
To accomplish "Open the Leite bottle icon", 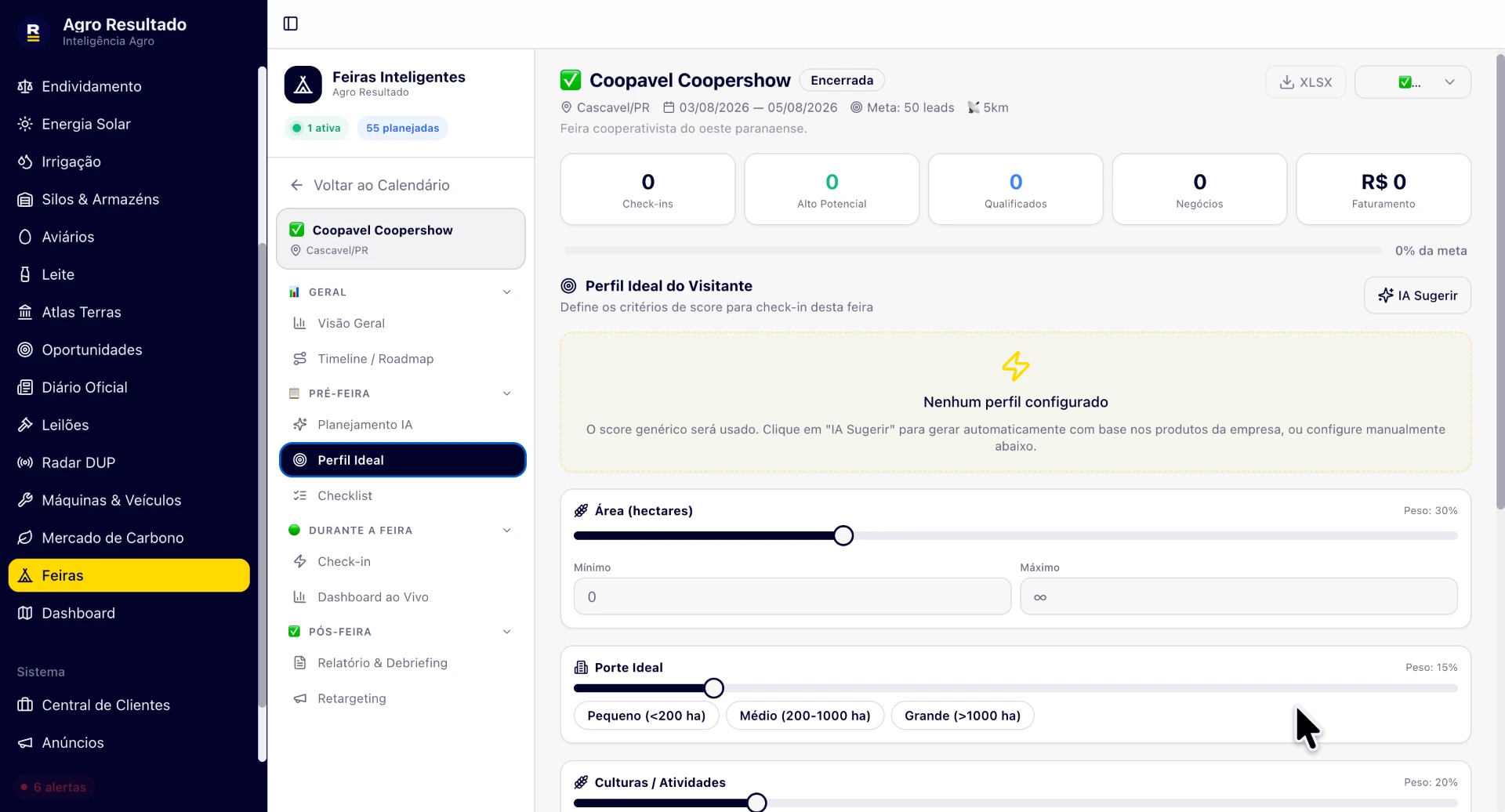I will click(x=25, y=274).
